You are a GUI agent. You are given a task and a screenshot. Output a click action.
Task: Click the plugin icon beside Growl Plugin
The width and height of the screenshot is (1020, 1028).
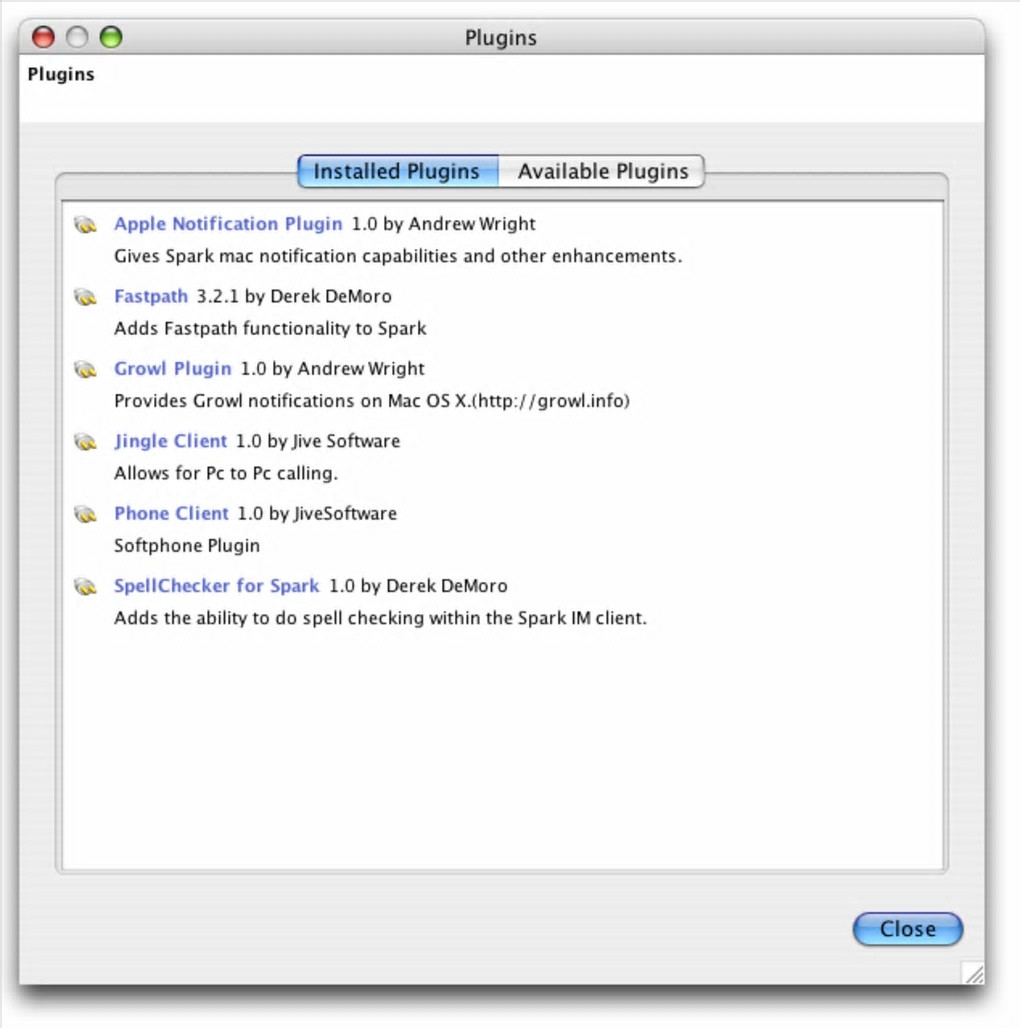click(x=85, y=370)
